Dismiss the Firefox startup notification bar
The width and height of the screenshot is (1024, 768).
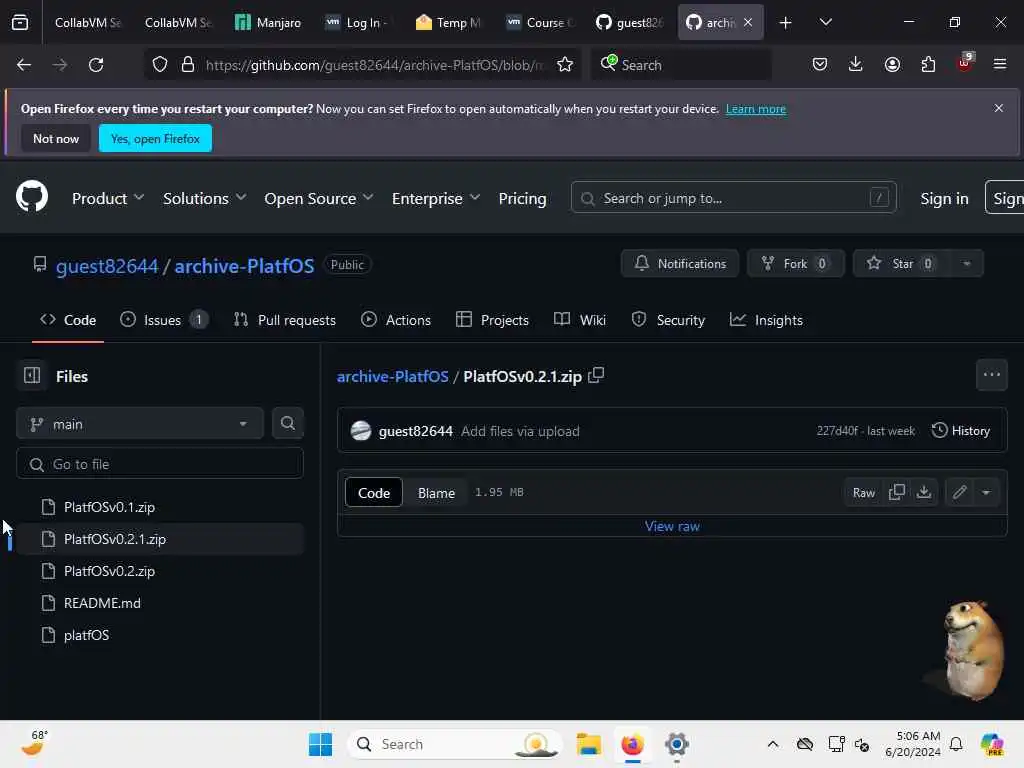999,108
